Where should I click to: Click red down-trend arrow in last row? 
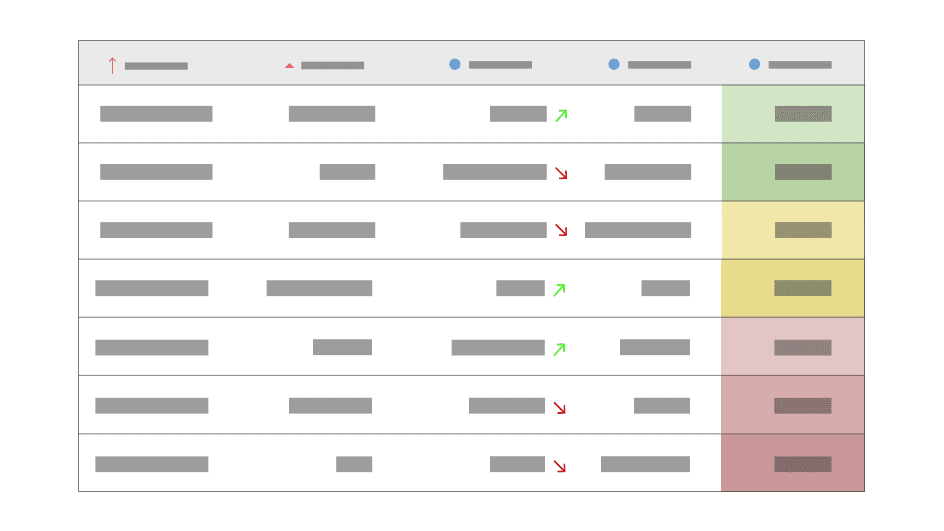(x=559, y=465)
